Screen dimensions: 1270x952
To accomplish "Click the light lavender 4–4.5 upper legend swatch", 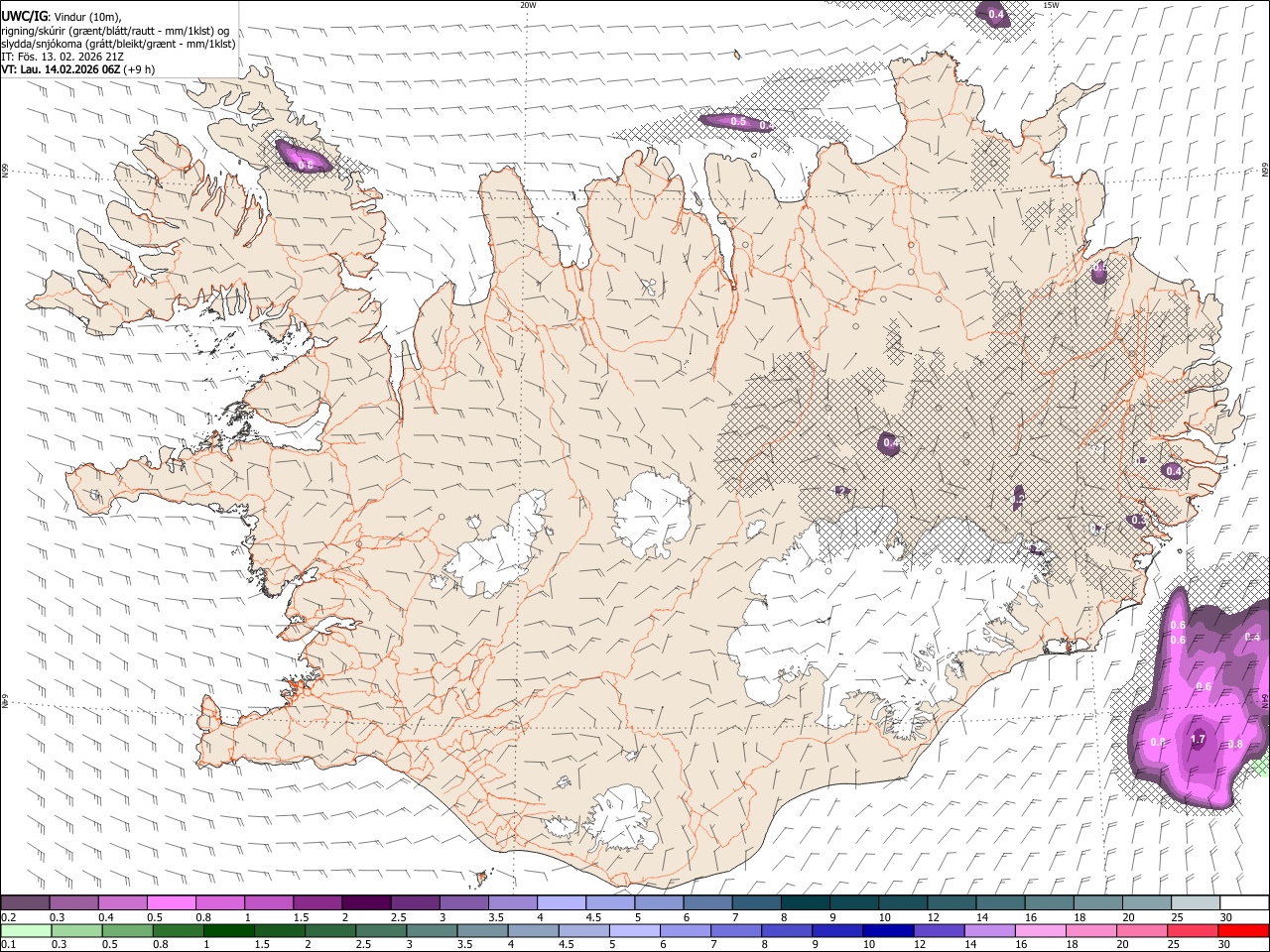I will 561,903.
